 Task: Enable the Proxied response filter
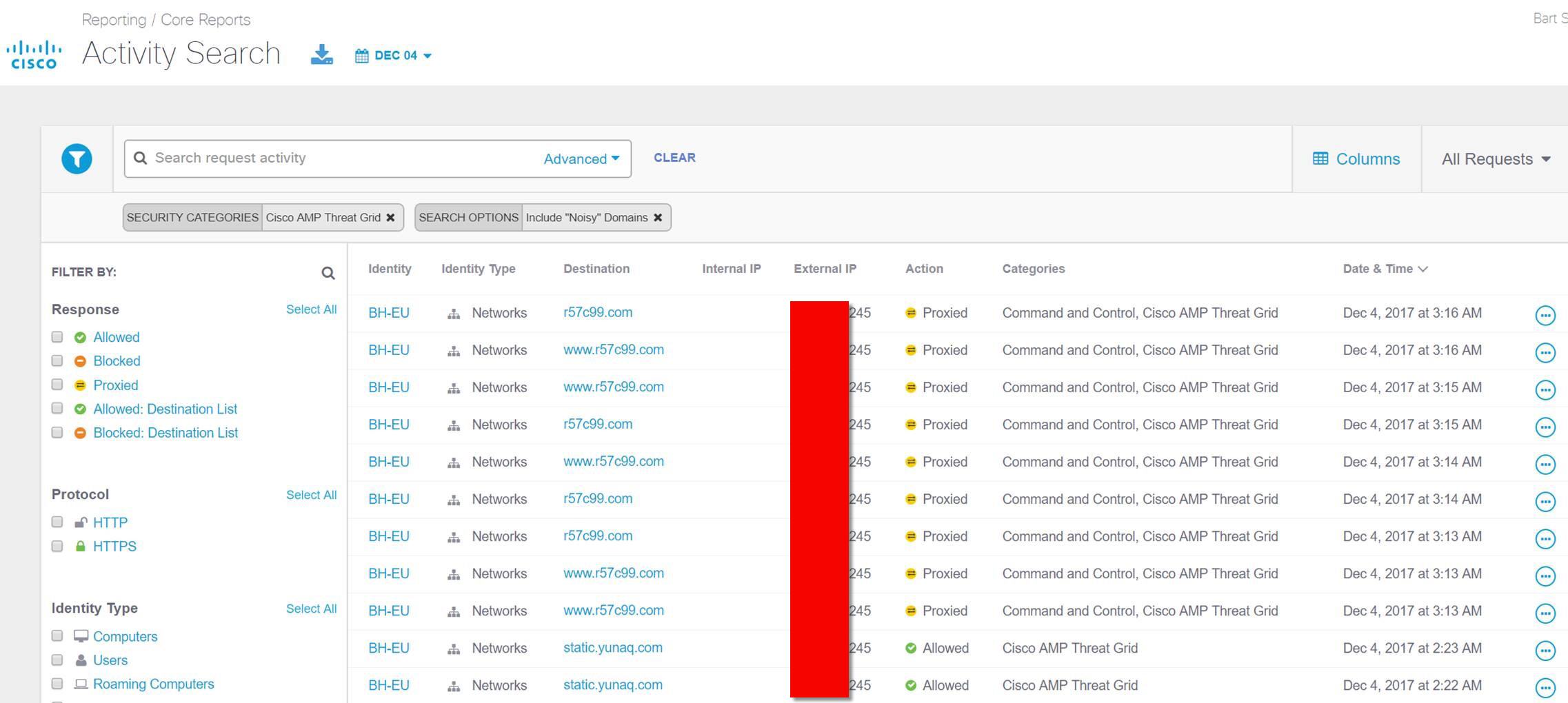(x=57, y=385)
